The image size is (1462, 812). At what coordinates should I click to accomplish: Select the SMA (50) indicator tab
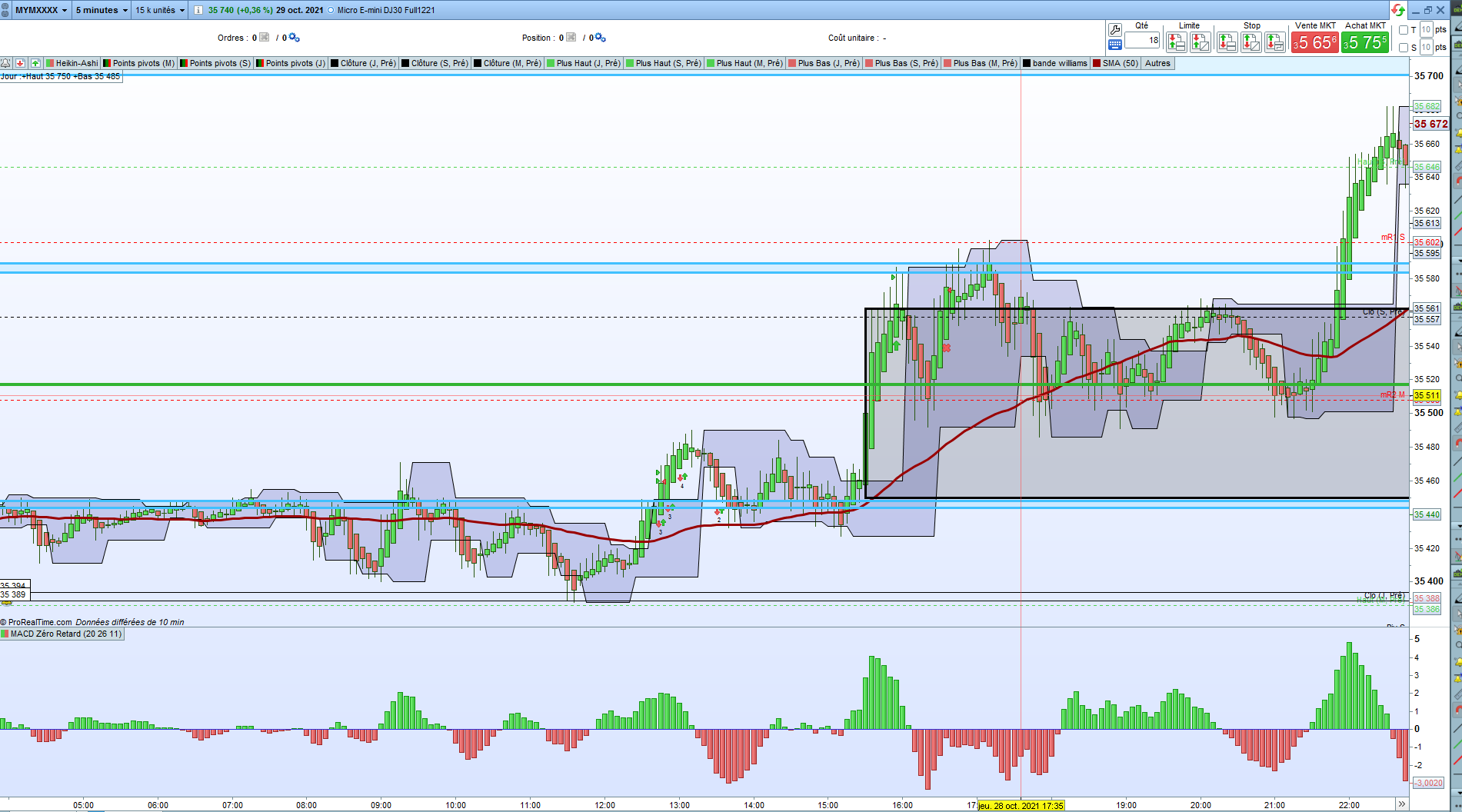click(1115, 63)
